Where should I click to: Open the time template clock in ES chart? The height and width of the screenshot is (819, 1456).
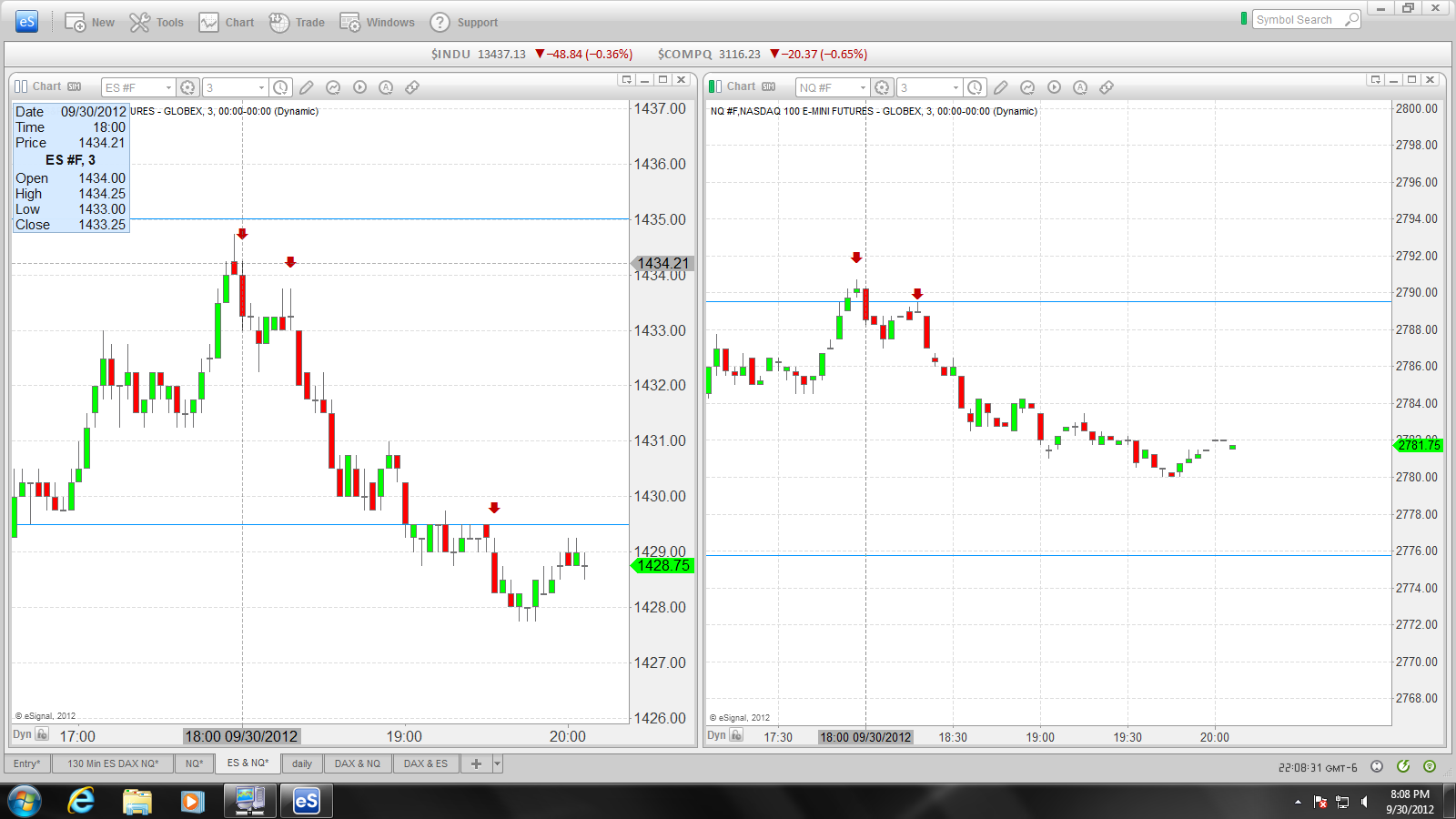tap(281, 87)
